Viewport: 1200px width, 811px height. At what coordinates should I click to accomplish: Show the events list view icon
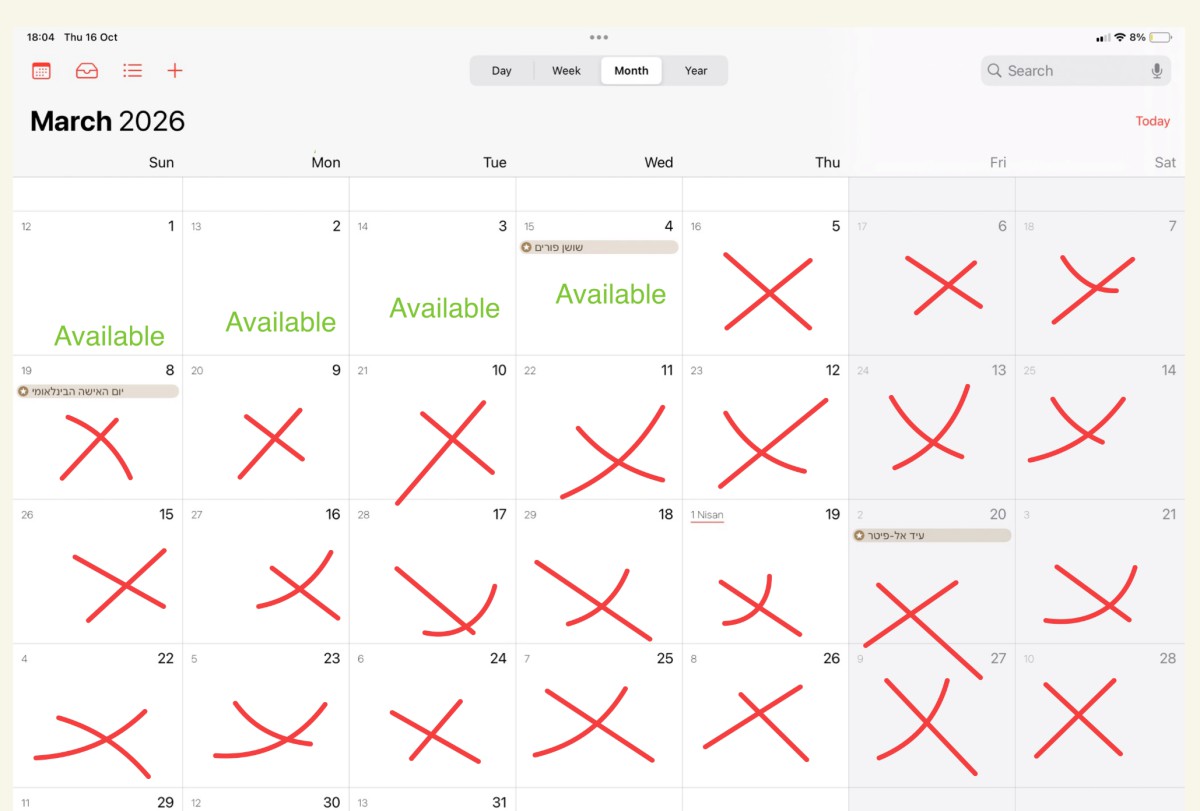(x=132, y=71)
